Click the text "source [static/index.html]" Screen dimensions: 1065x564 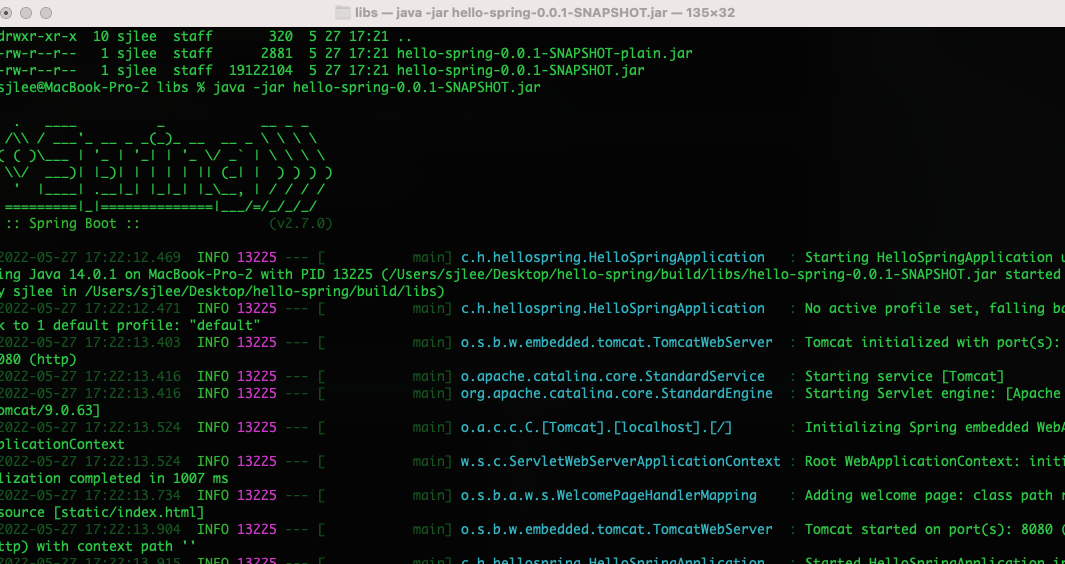(102, 512)
